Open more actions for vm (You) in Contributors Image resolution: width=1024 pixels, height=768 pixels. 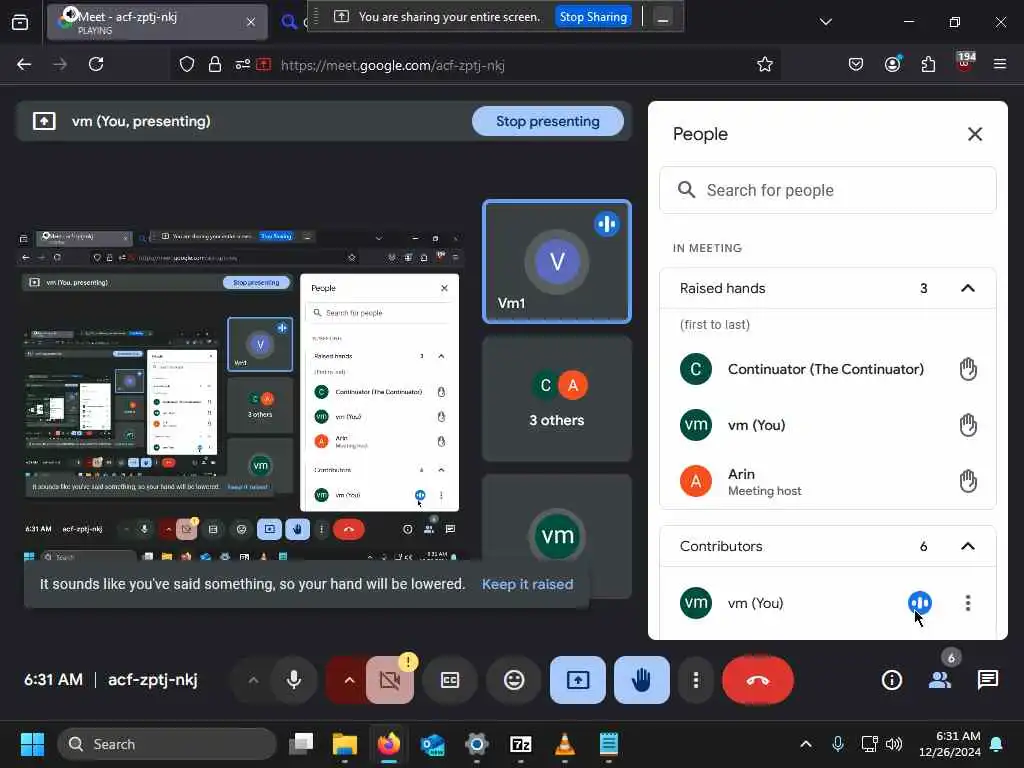tap(968, 603)
